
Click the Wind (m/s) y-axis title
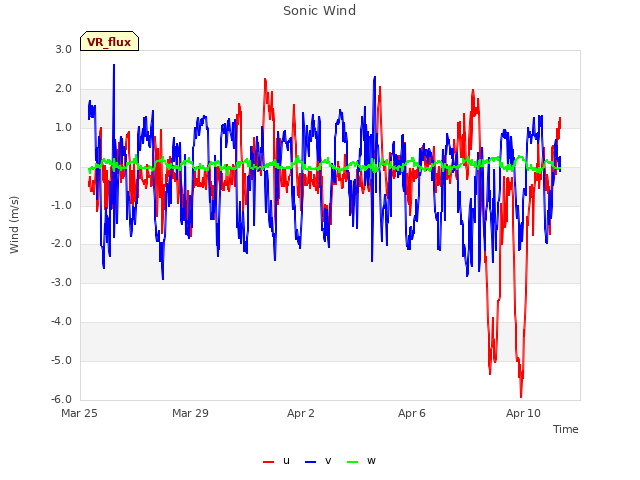click(14, 225)
